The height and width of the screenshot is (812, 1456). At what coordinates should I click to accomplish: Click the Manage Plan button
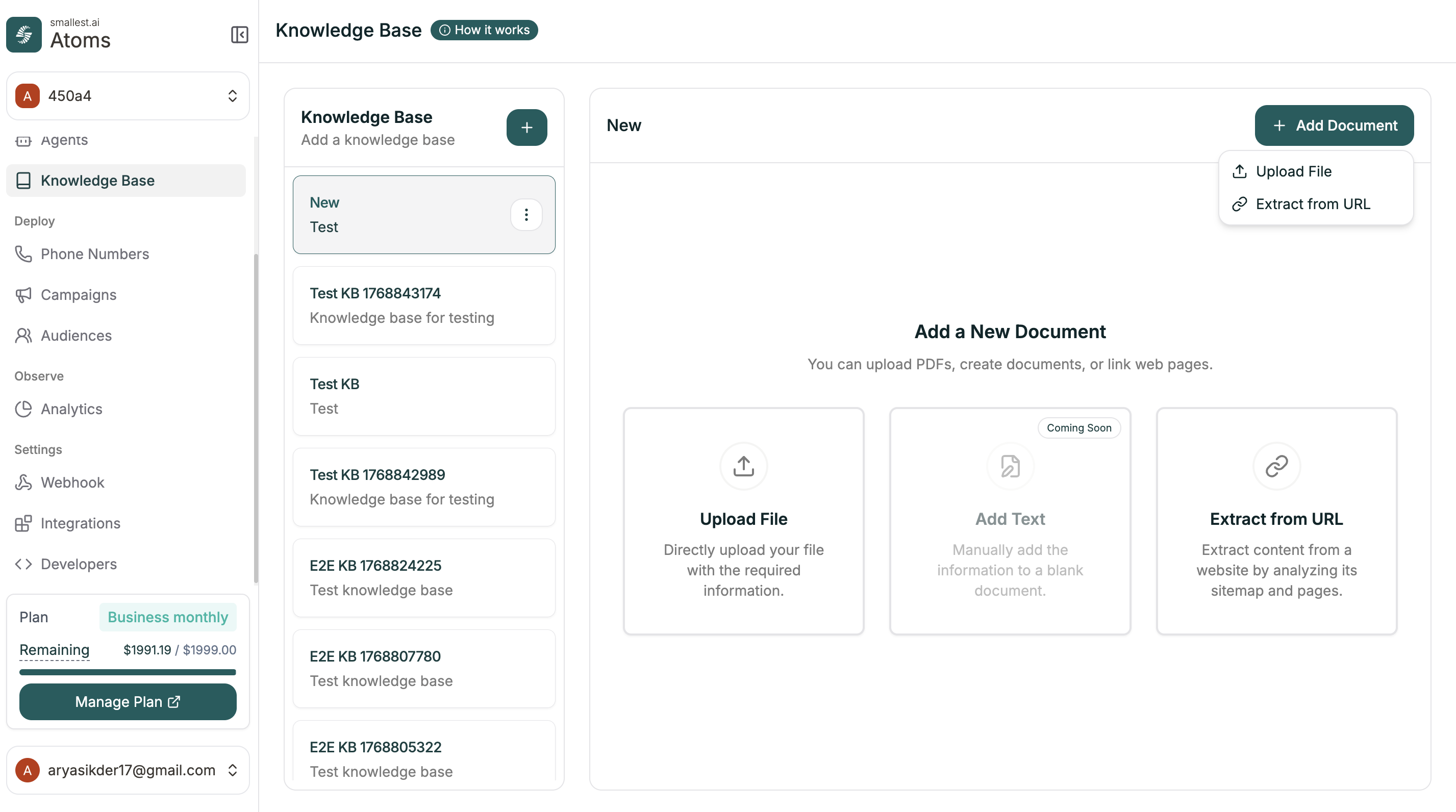128,701
